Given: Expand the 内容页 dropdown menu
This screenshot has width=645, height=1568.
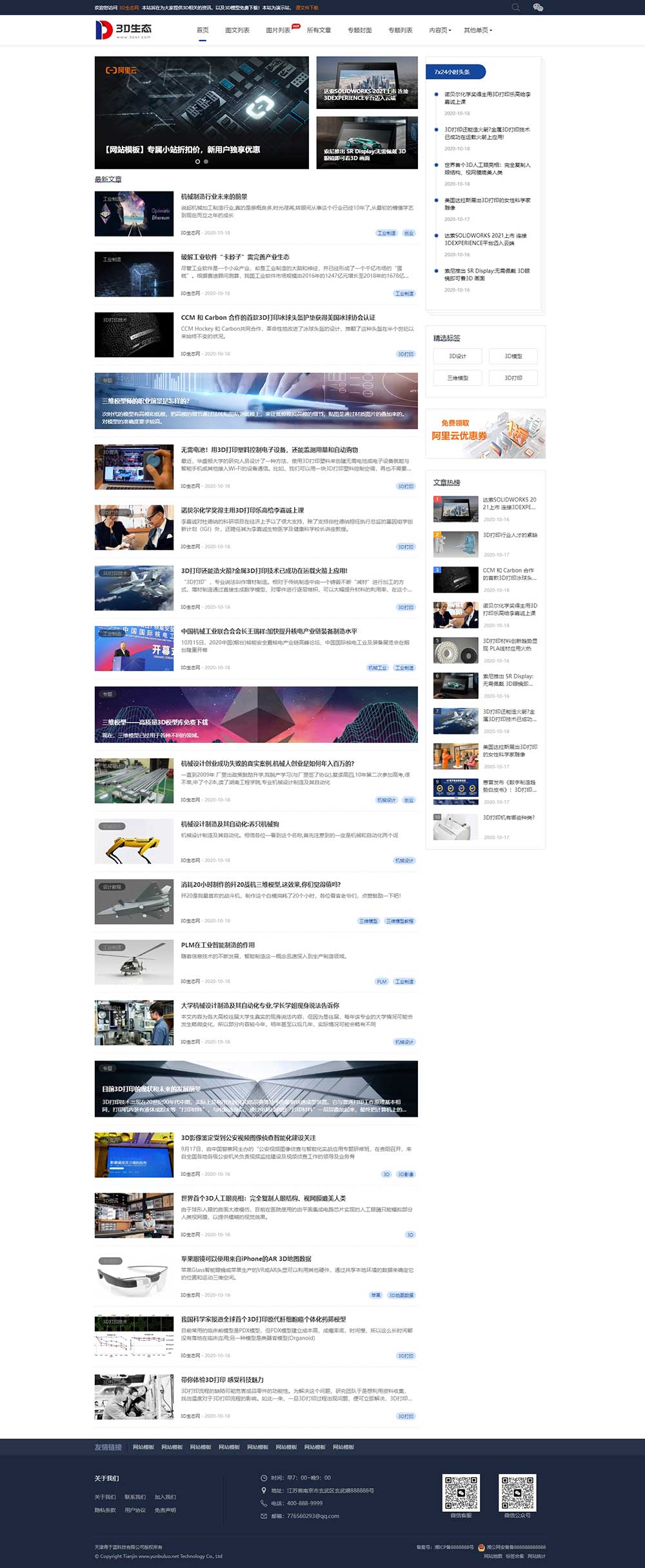Looking at the screenshot, I should point(440,30).
